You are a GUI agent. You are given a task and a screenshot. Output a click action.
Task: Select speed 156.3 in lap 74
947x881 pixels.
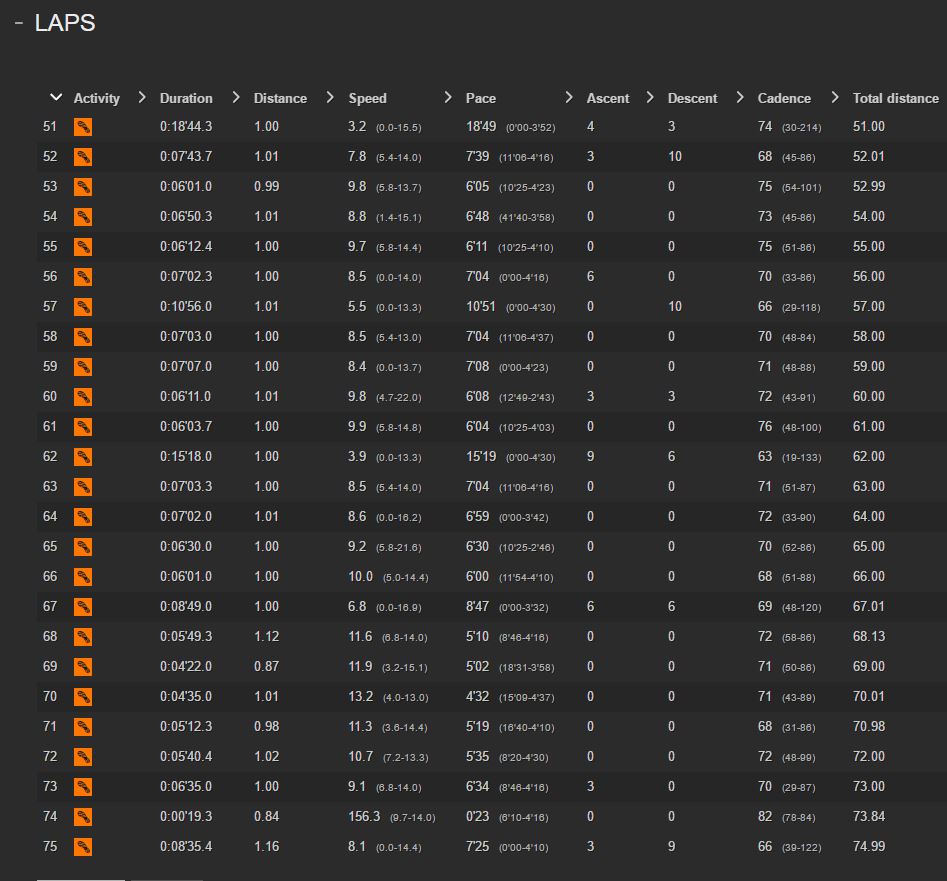click(x=364, y=816)
